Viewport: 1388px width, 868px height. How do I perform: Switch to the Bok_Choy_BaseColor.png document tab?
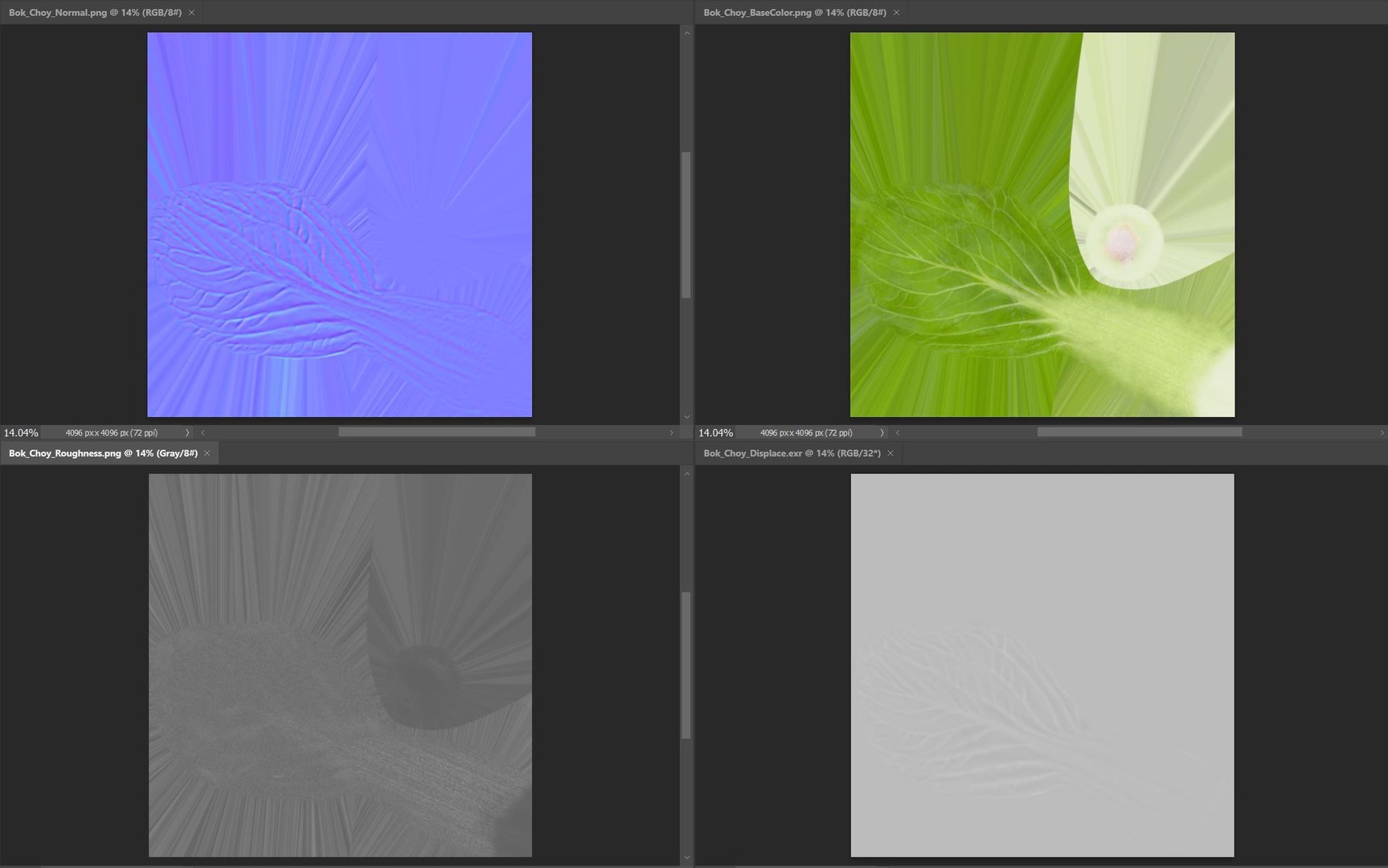[x=795, y=13]
